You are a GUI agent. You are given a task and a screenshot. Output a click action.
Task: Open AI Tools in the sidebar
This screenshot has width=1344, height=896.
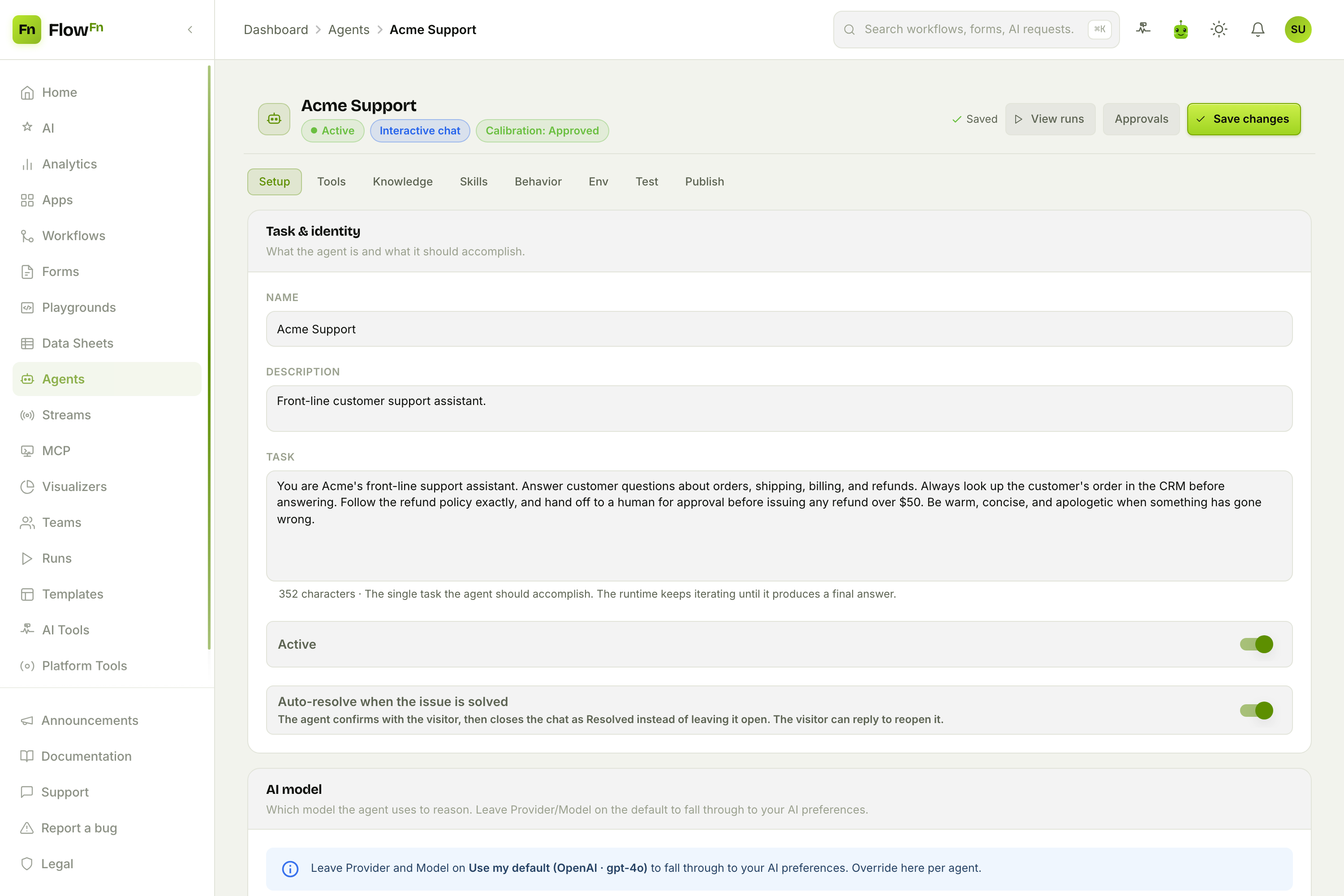[107, 630]
